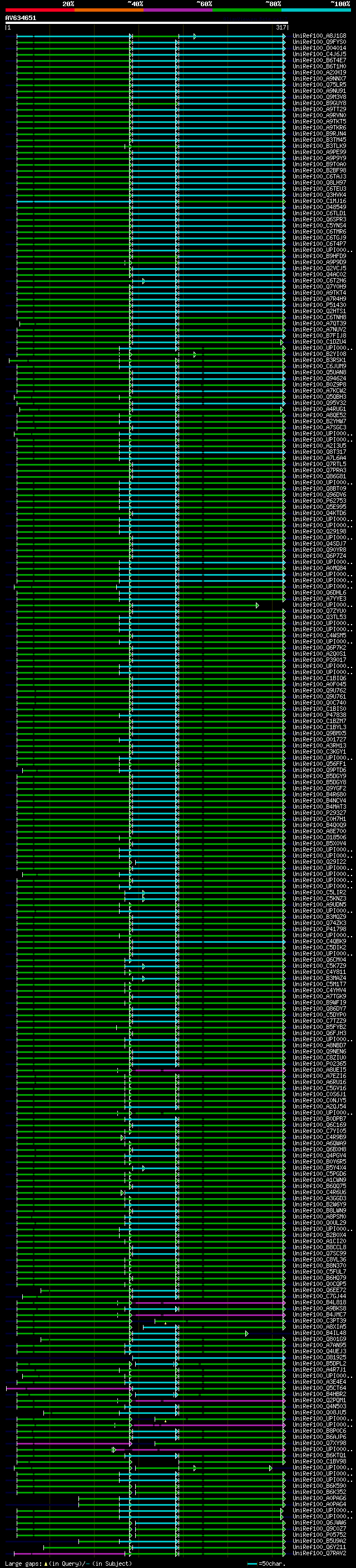This screenshot has width=356, height=1568.
Task: Select the UniRef100_P47838 label
Action: [319, 715]
